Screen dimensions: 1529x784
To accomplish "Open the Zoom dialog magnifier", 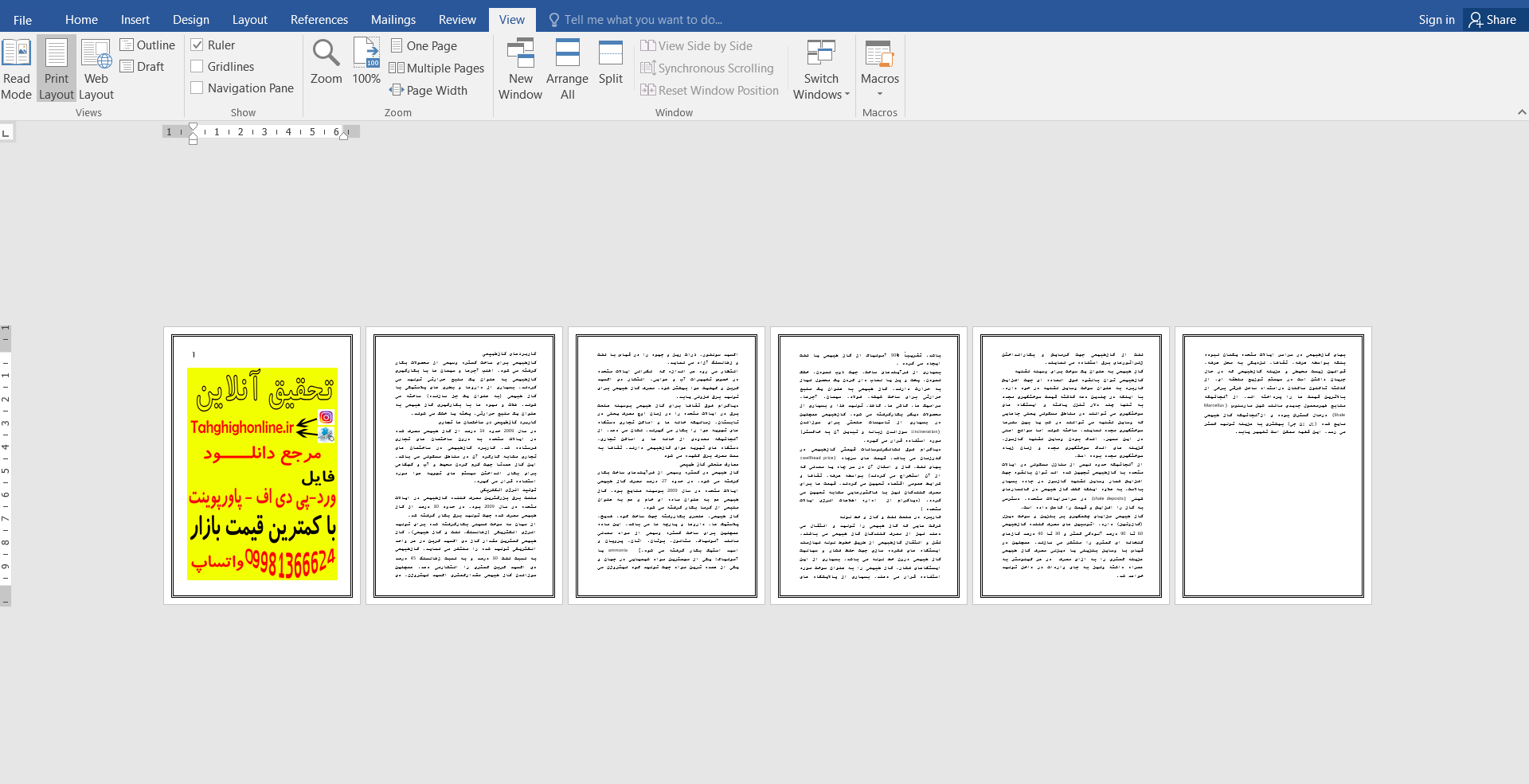I will pyautogui.click(x=327, y=61).
